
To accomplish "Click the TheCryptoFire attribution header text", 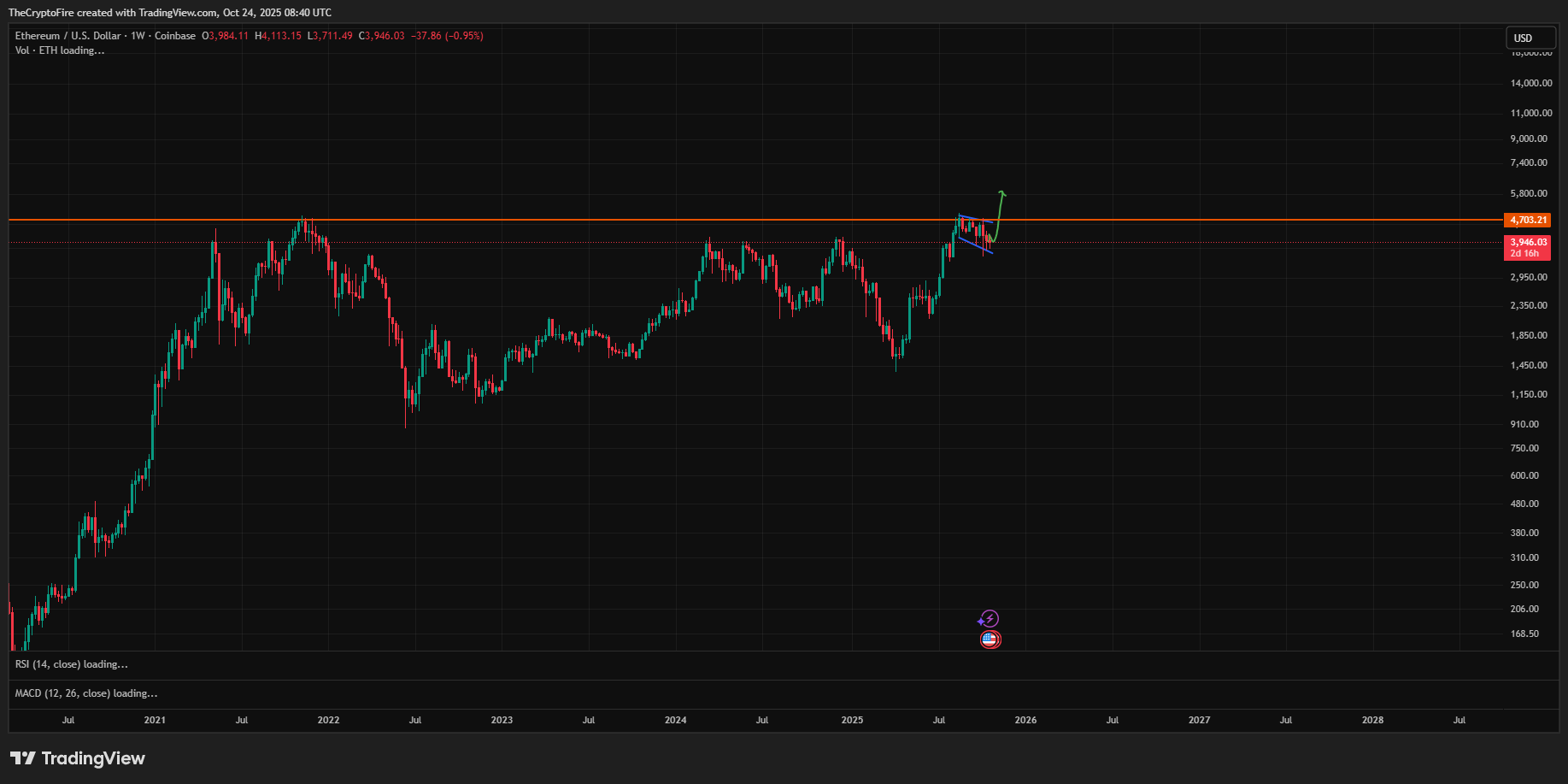I will 170,13.
